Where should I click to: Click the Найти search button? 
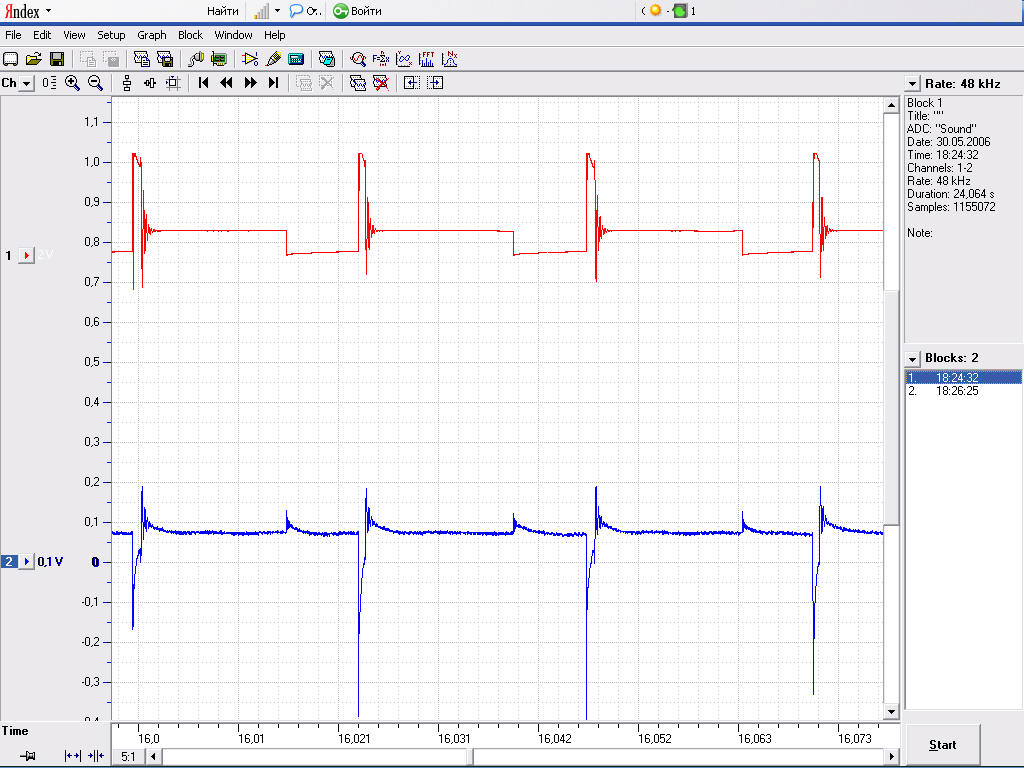(223, 11)
